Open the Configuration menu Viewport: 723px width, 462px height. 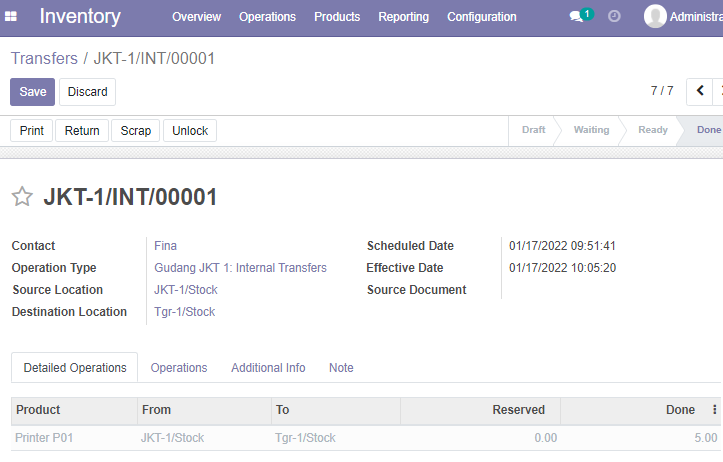pos(482,17)
